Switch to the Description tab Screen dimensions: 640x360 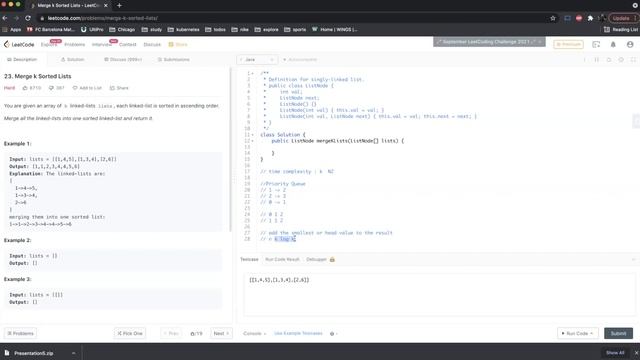point(22,60)
